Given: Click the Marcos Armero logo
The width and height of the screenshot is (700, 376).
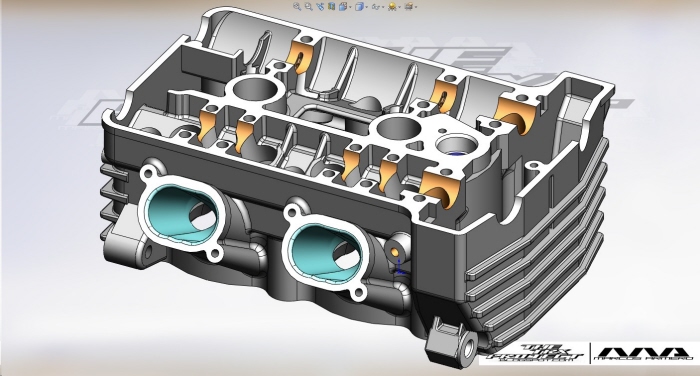Looking at the screenshot, I should coord(645,354).
